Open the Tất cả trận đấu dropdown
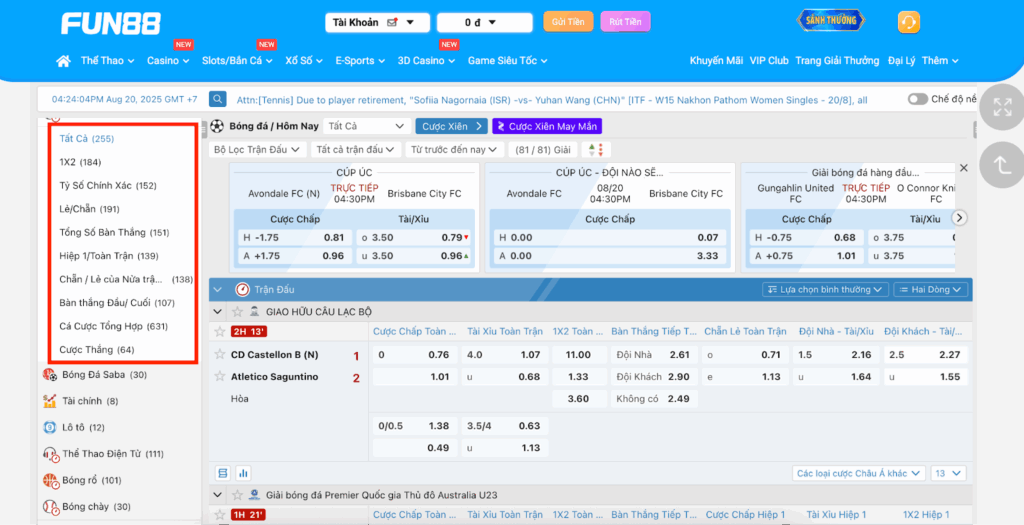The image size is (1024, 525). pos(356,150)
